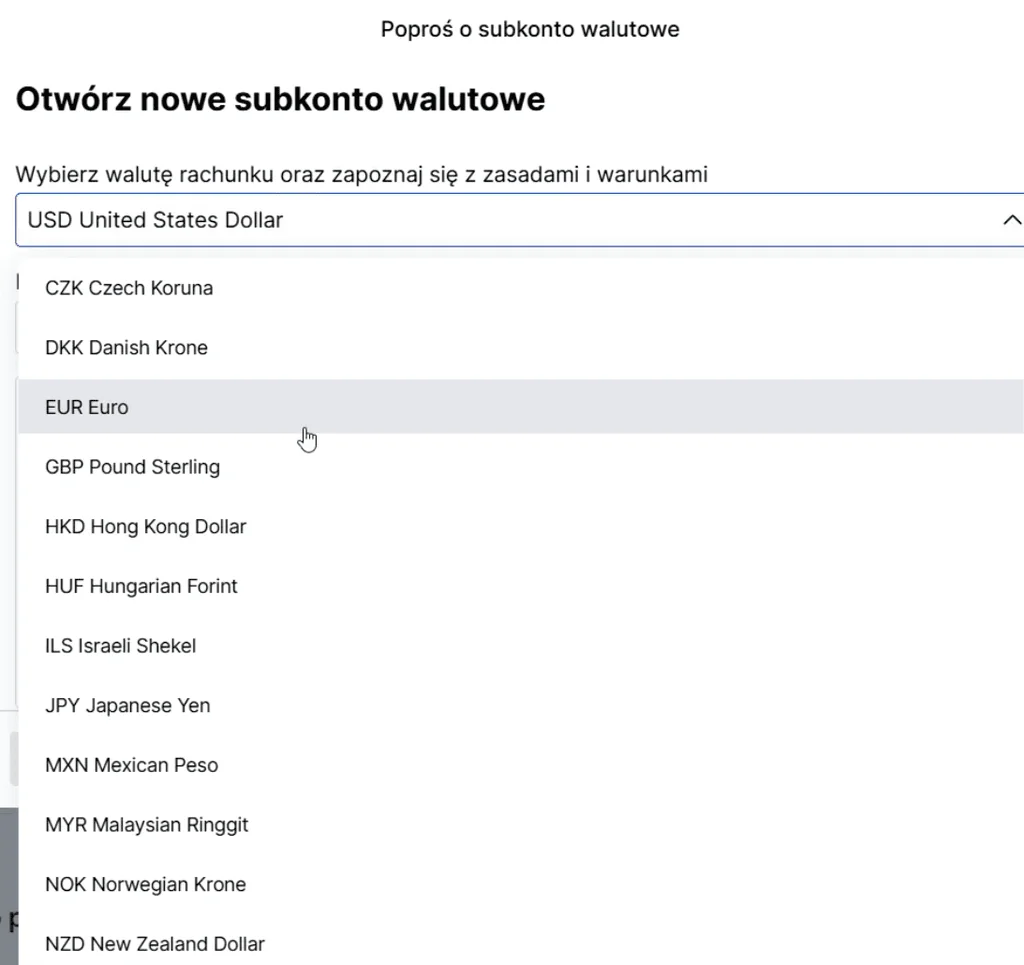The height and width of the screenshot is (965, 1024).
Task: Click the USD United States Dollar combo box
Action: pos(520,220)
